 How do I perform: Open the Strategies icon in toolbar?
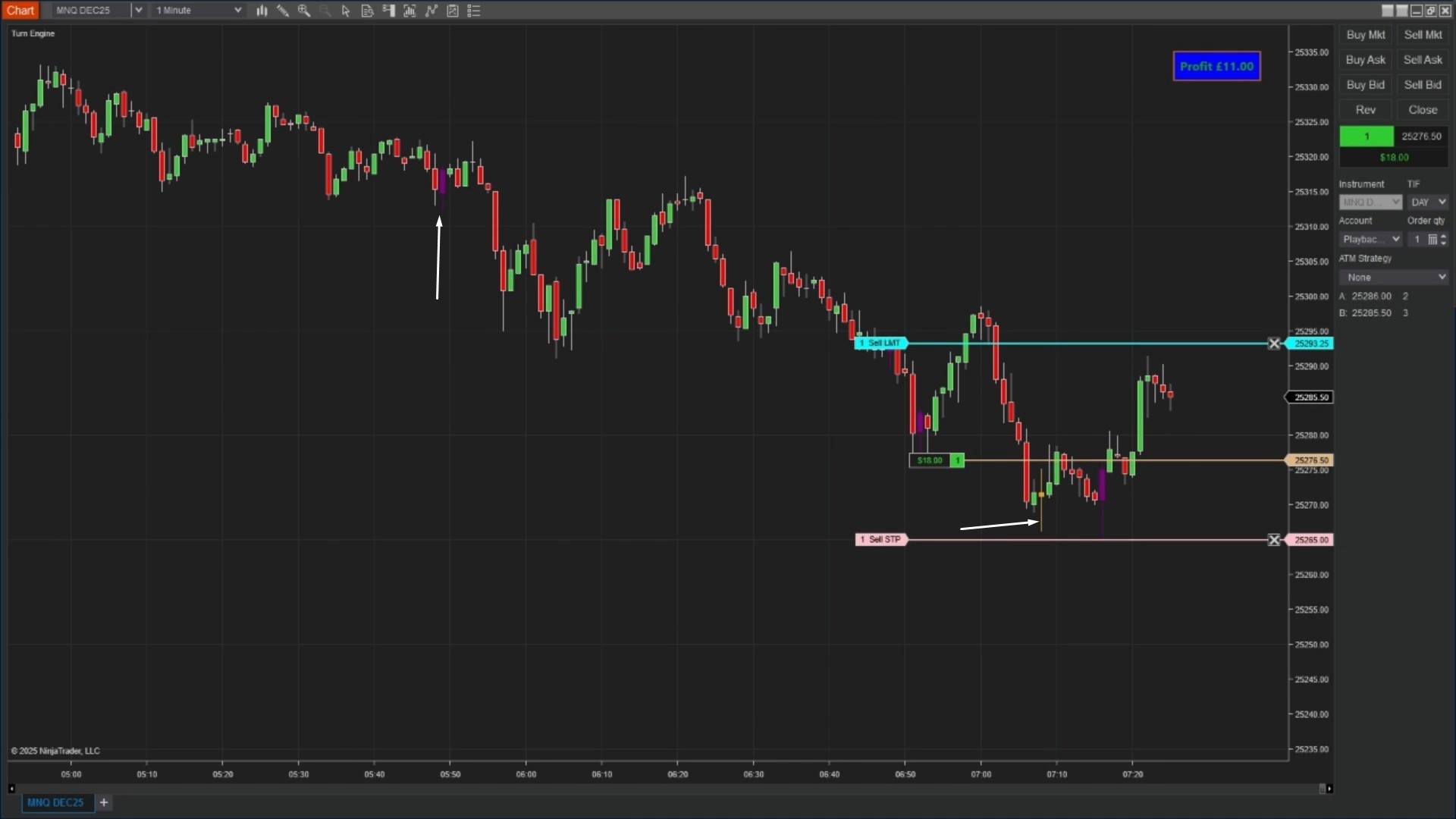tap(431, 11)
